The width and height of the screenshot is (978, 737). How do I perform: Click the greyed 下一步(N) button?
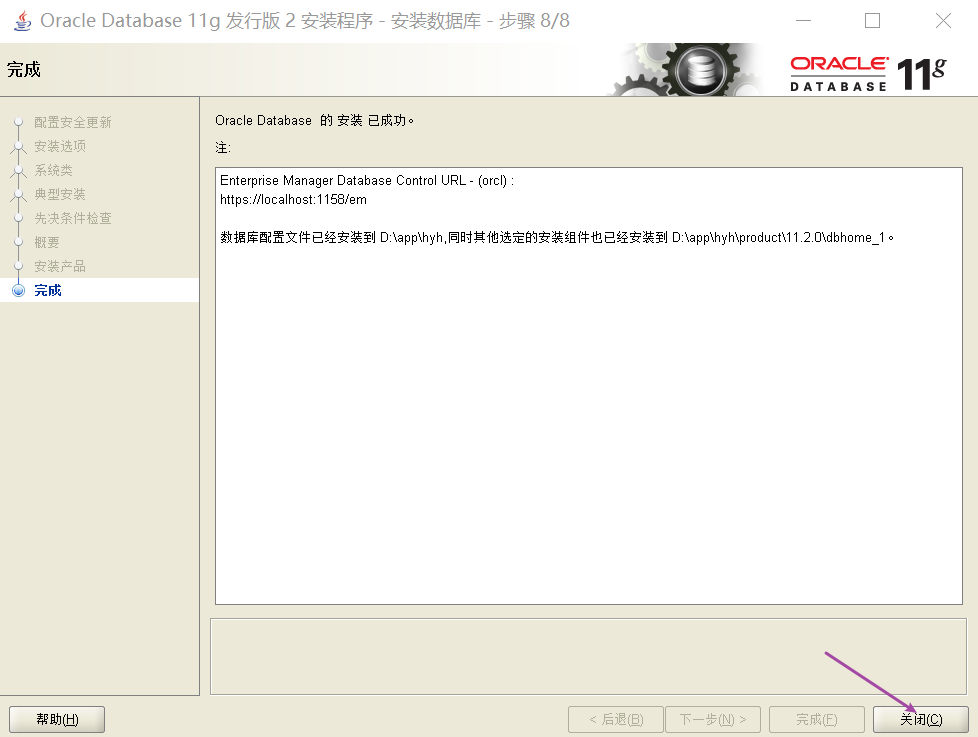click(x=713, y=720)
